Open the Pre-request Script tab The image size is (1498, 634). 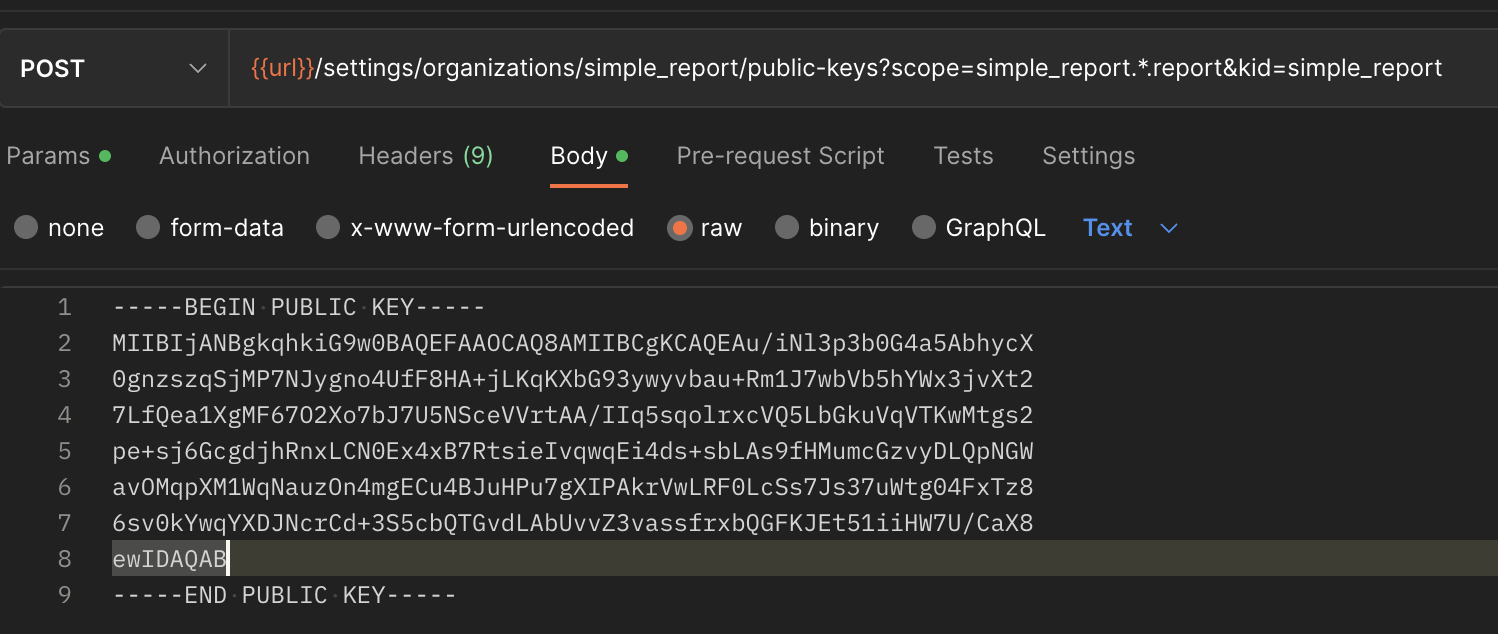click(x=780, y=155)
